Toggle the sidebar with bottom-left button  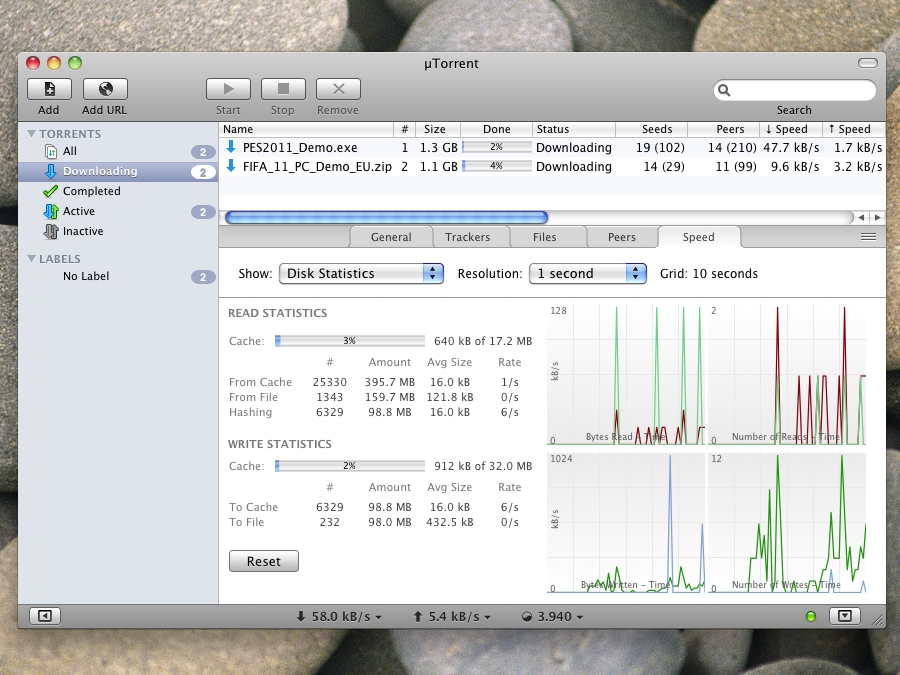point(45,616)
